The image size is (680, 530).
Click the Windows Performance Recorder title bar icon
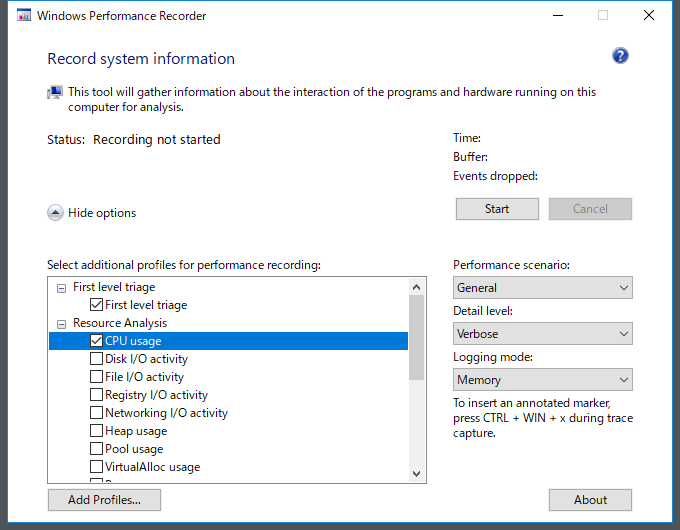pyautogui.click(x=24, y=15)
